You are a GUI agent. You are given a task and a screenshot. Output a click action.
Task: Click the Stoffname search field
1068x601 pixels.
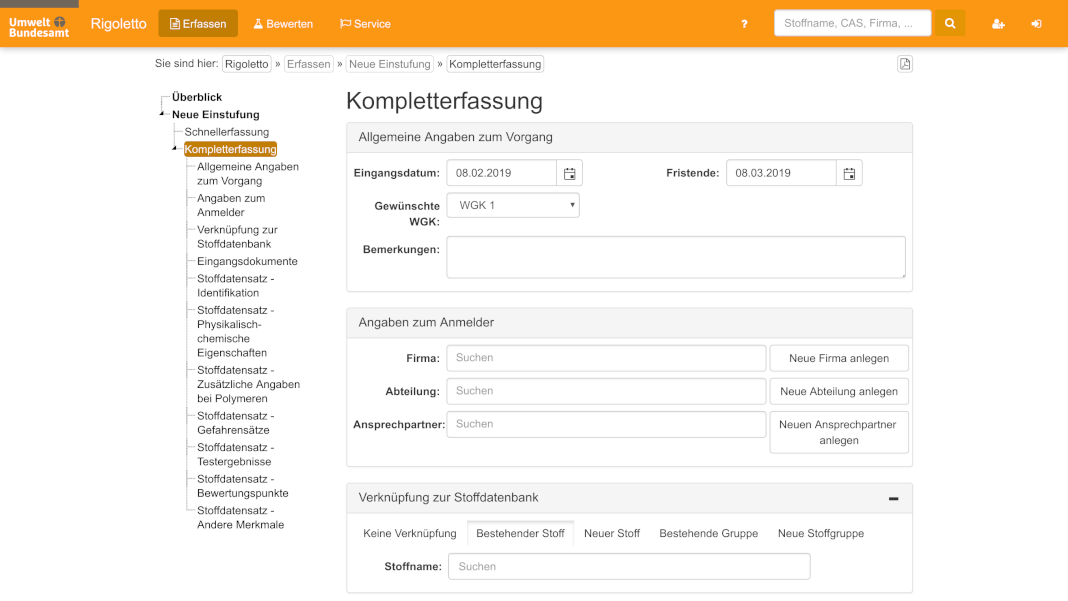[629, 566]
